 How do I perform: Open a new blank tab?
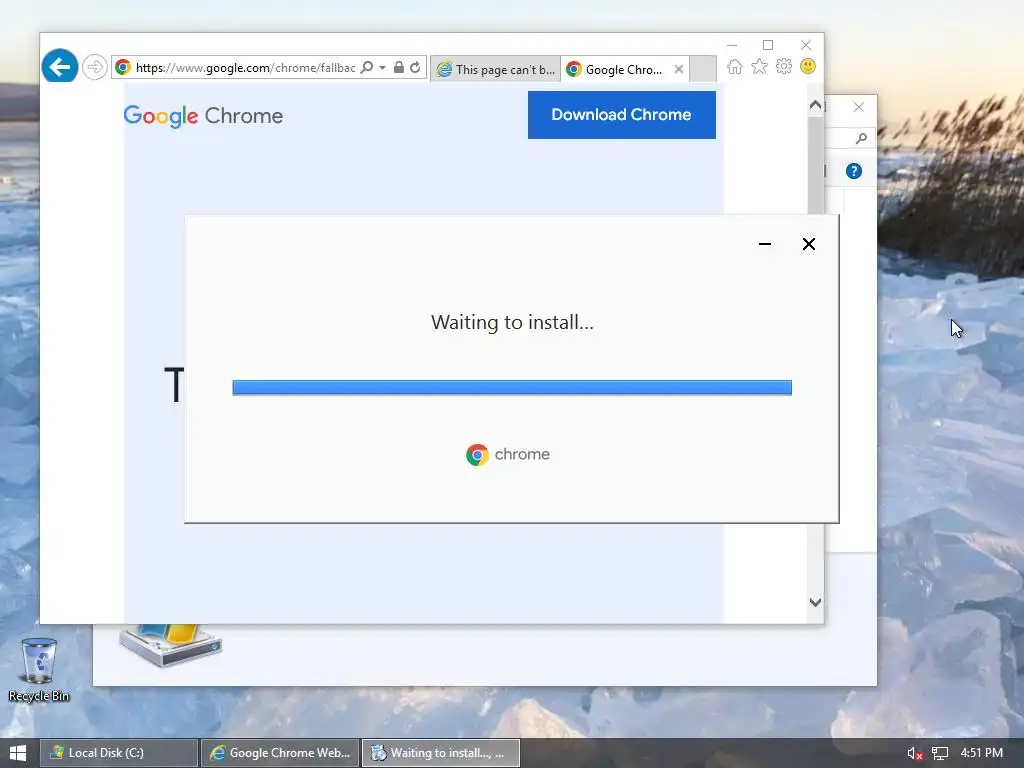coord(703,69)
